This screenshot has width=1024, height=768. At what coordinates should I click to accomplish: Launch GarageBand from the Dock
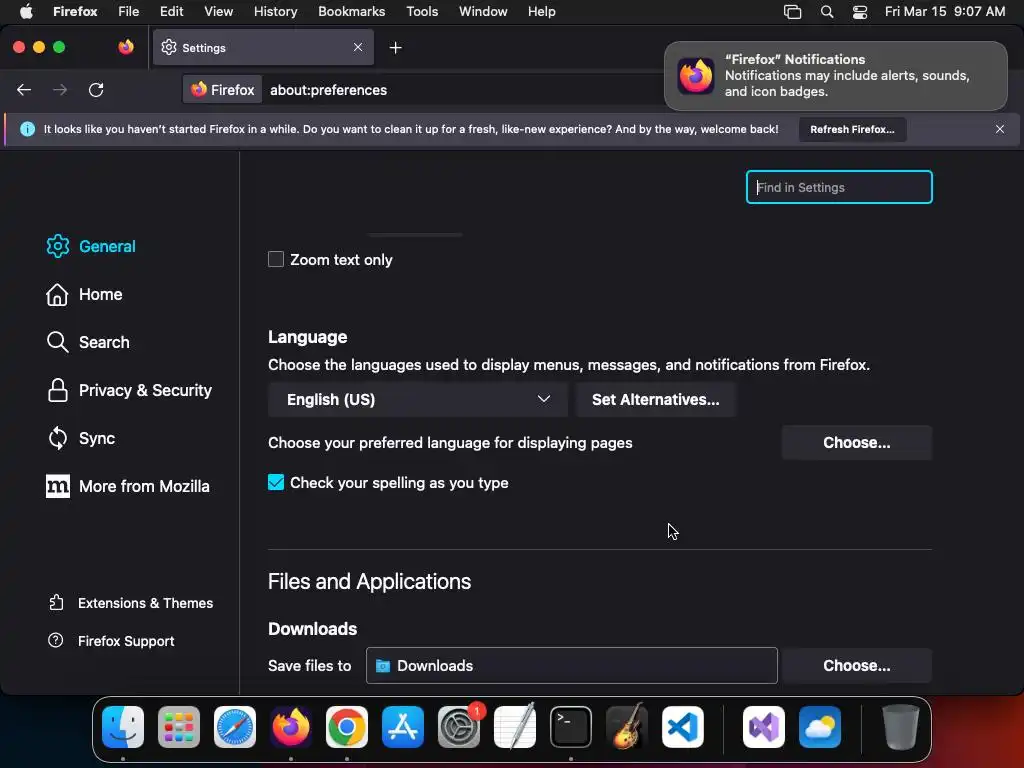point(627,727)
